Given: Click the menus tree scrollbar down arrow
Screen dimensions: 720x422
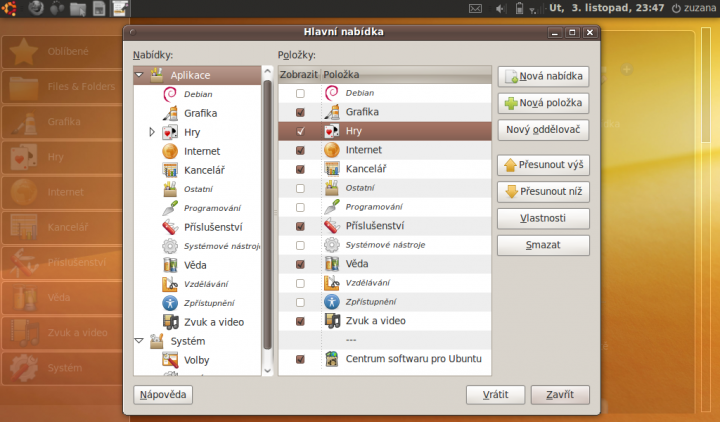Looking at the screenshot, I should pos(267,370).
